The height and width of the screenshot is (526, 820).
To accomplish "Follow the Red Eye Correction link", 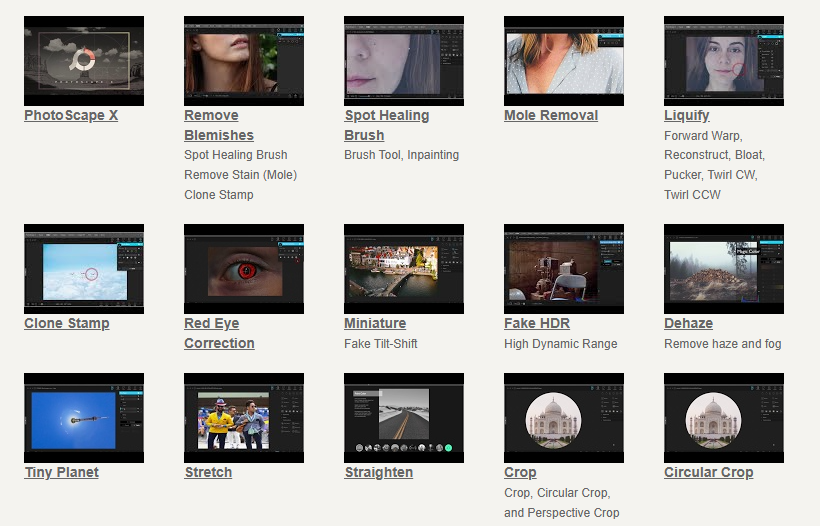I will pyautogui.click(x=219, y=334).
